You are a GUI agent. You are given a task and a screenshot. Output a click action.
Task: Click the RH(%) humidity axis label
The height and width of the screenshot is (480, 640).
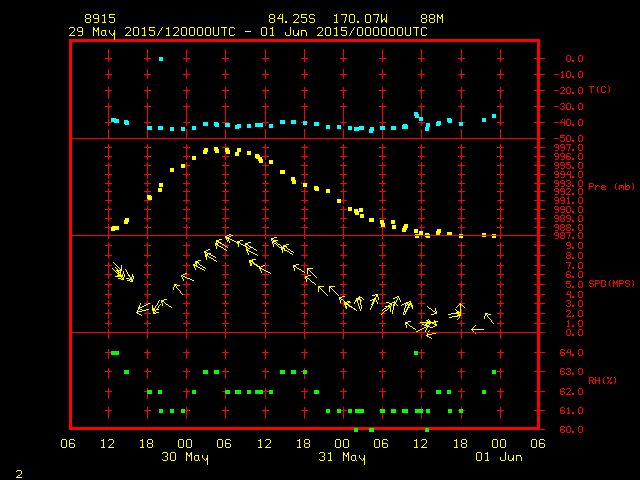pos(602,381)
